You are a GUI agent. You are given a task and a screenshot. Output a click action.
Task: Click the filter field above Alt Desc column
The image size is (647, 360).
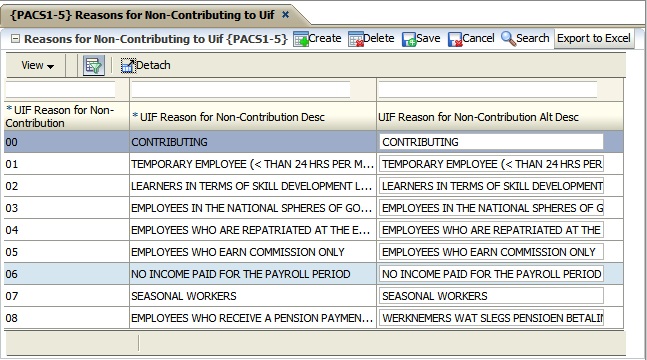[488, 90]
